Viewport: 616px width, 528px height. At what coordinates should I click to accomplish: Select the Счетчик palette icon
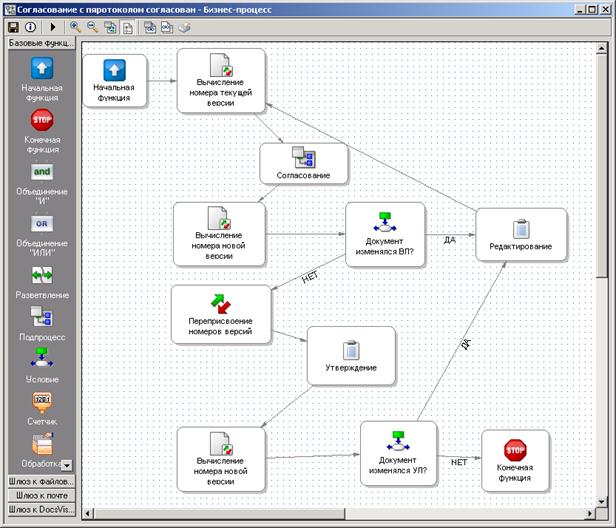coord(42,402)
